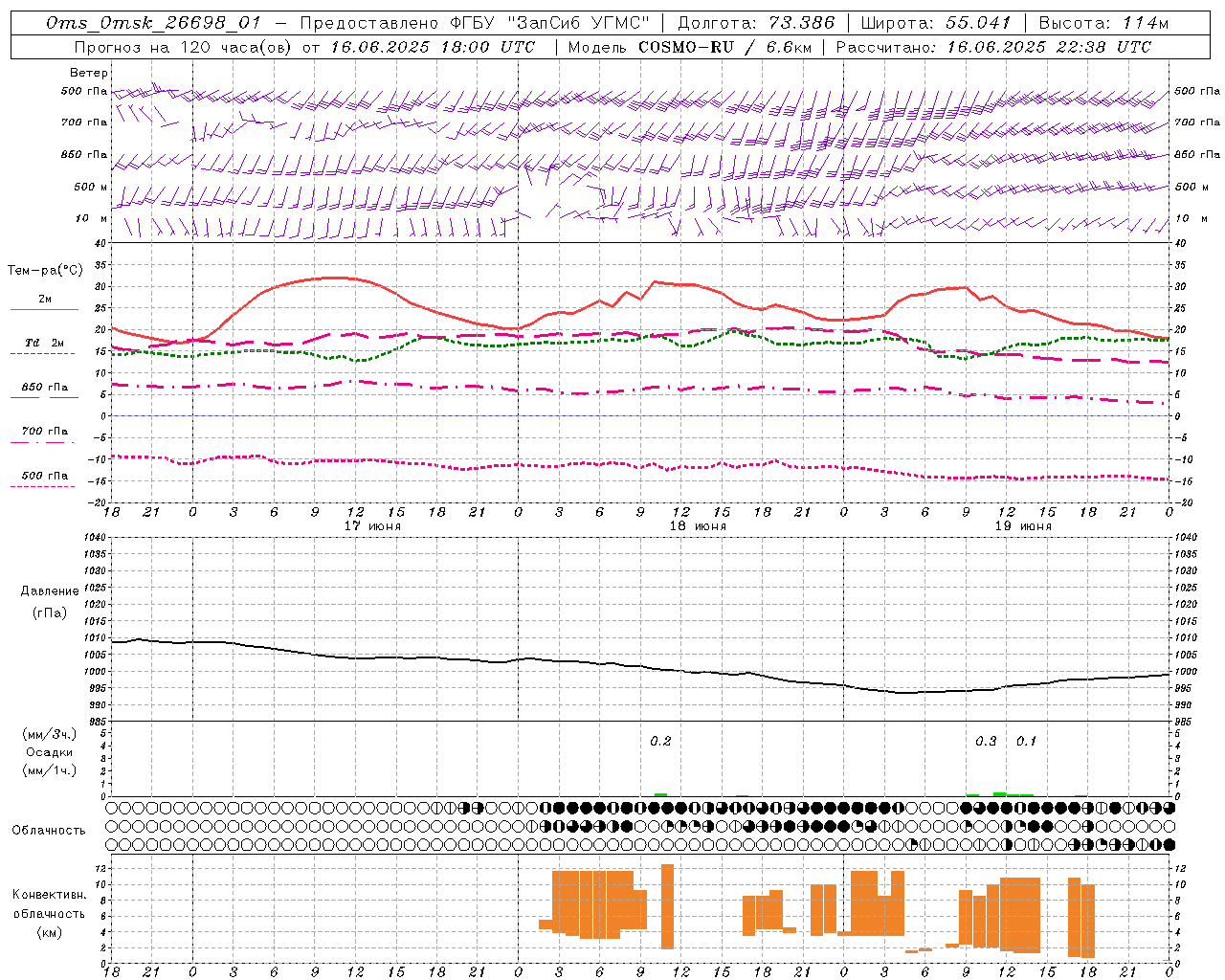Select the Долгота 73.386 field in header
Image resolution: width=1225 pixels, height=980 pixels.
coord(756,23)
